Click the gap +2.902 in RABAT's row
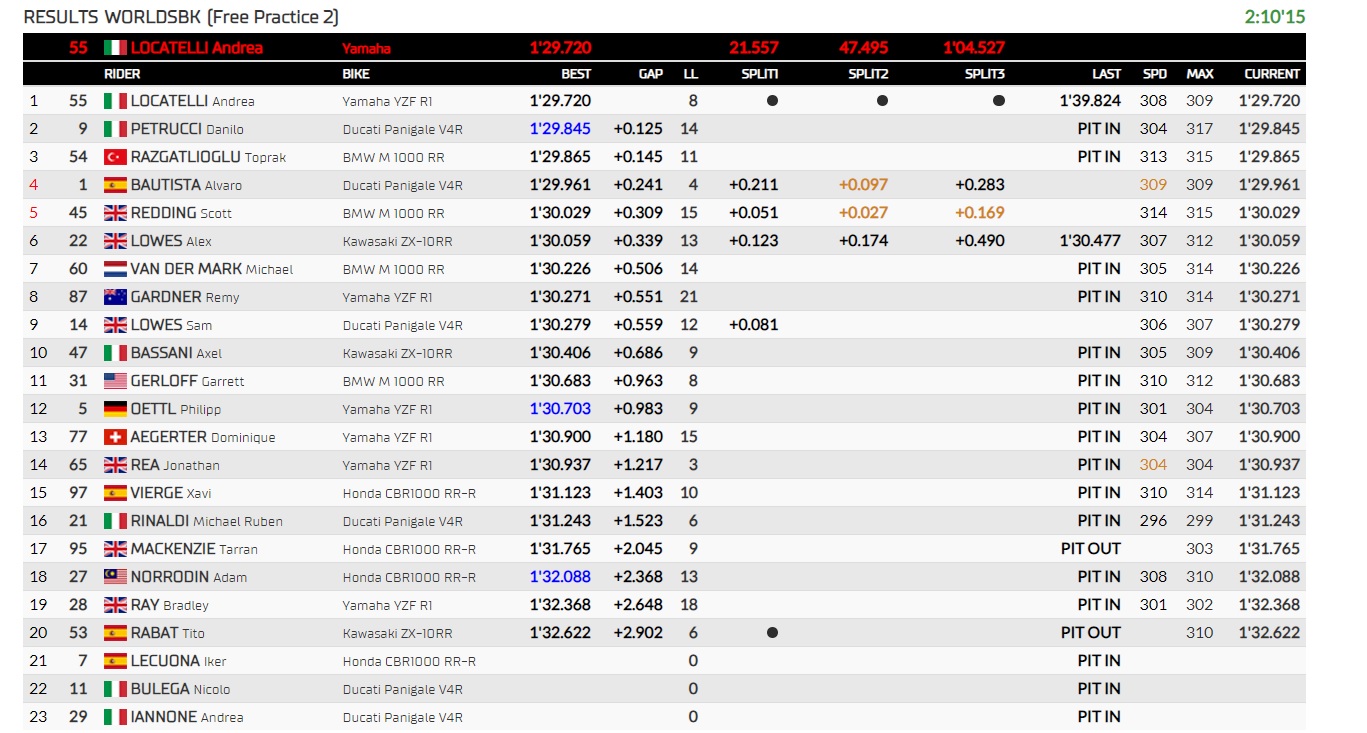 pos(638,633)
